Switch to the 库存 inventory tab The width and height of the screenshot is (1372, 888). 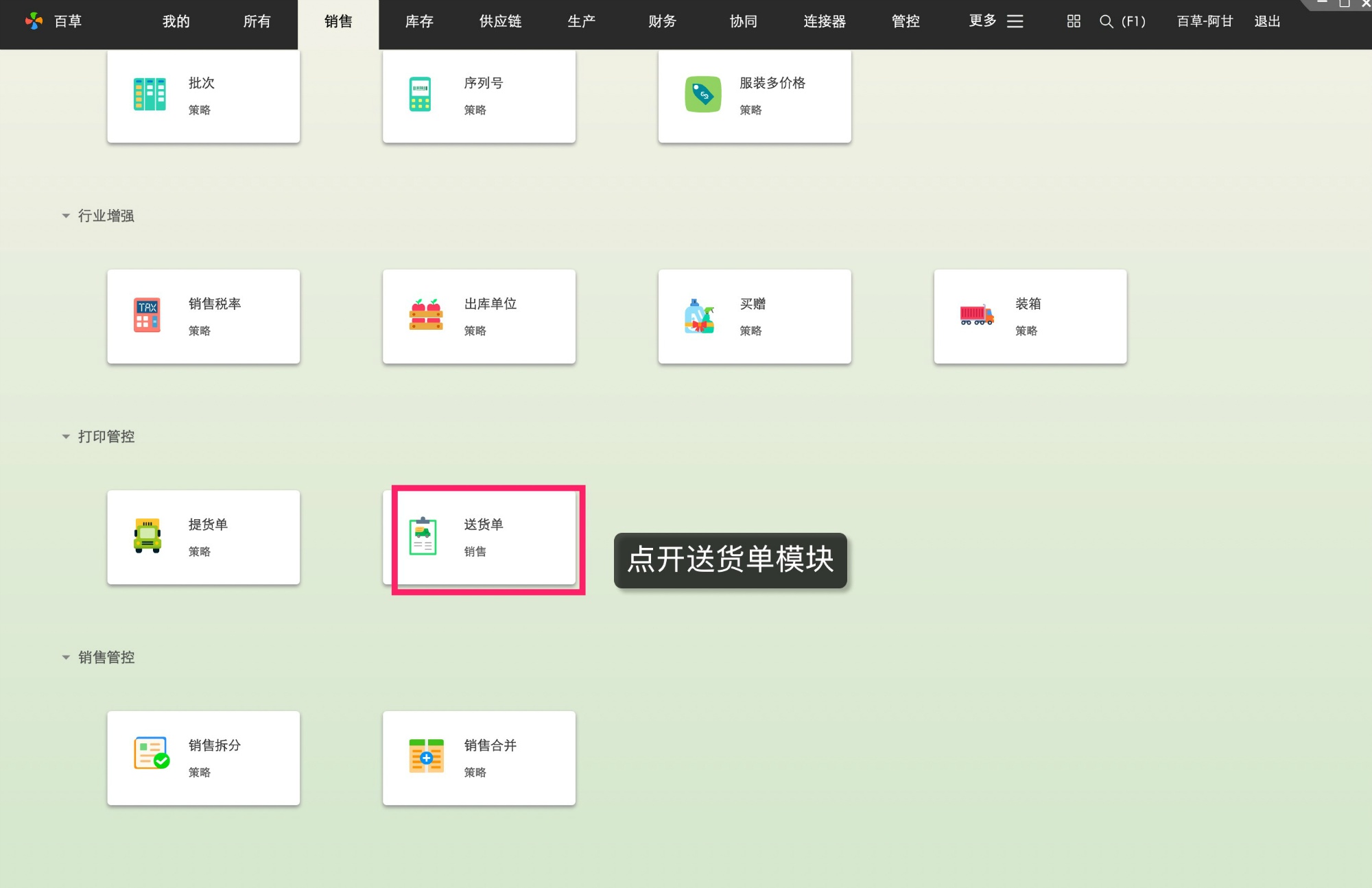(418, 21)
